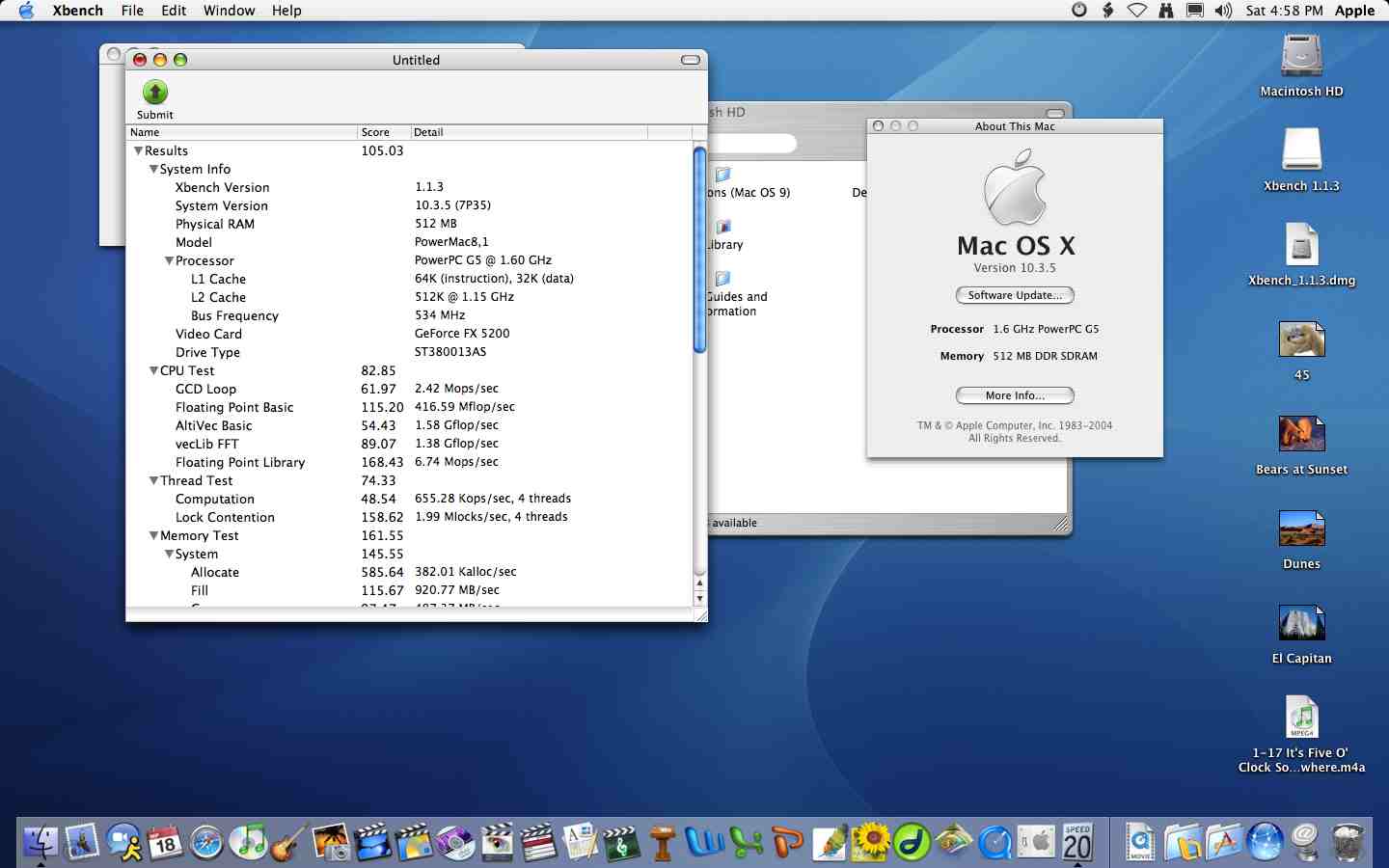The image size is (1389, 868).
Task: Open the Trash in the dock
Action: pyautogui.click(x=1347, y=842)
